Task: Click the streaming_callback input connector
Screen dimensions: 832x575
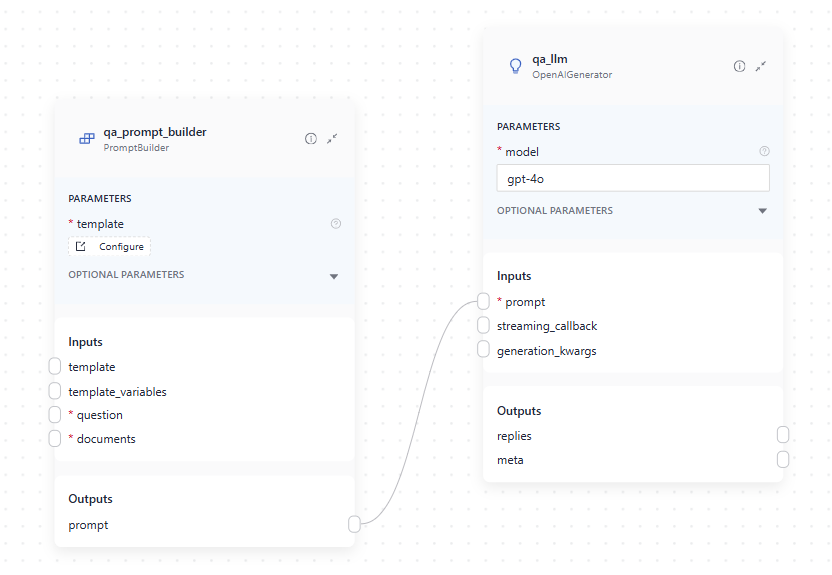Action: (x=483, y=325)
